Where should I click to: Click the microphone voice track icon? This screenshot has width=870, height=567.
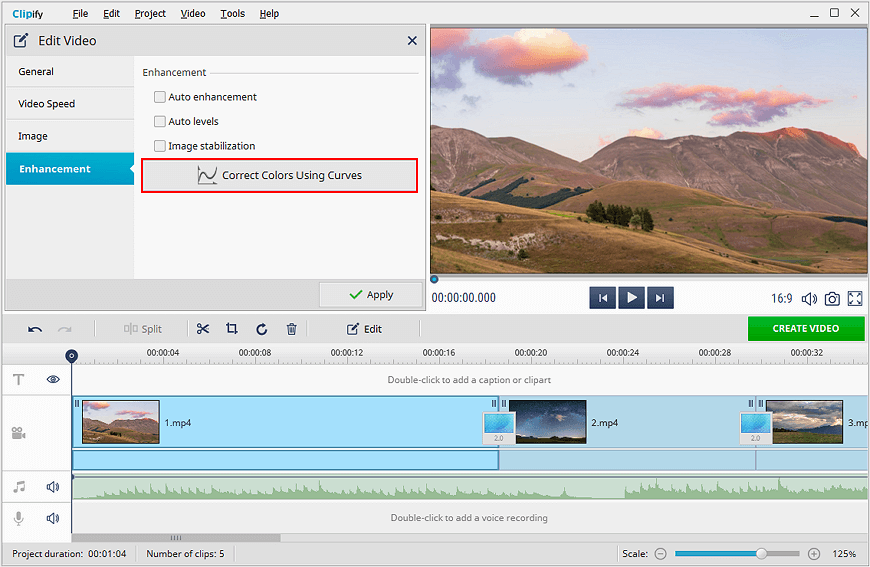pyautogui.click(x=19, y=518)
